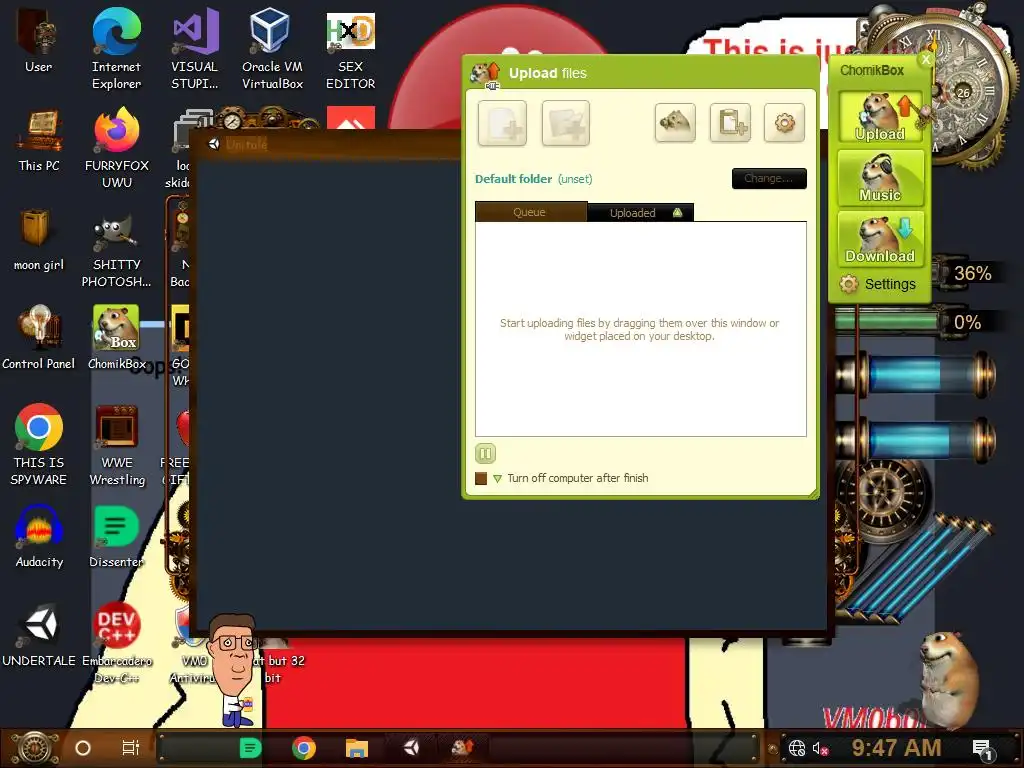Expand the green arrow beside Turn off computer
The width and height of the screenshot is (1024, 768).
click(x=498, y=479)
